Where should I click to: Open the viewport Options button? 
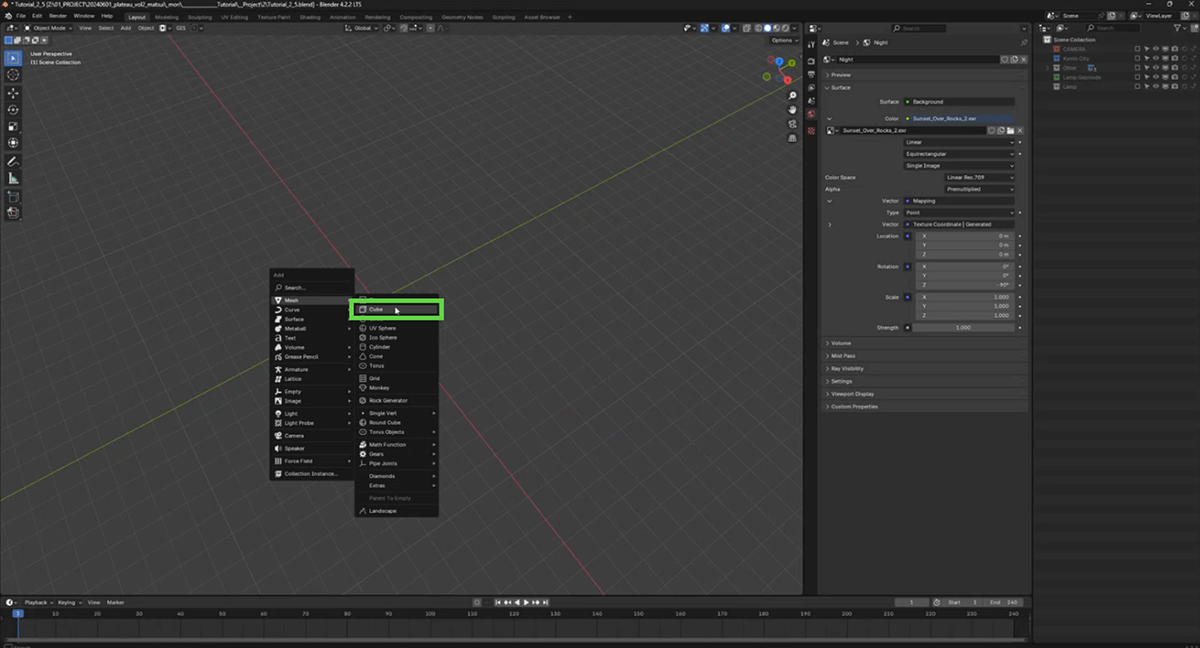(783, 40)
